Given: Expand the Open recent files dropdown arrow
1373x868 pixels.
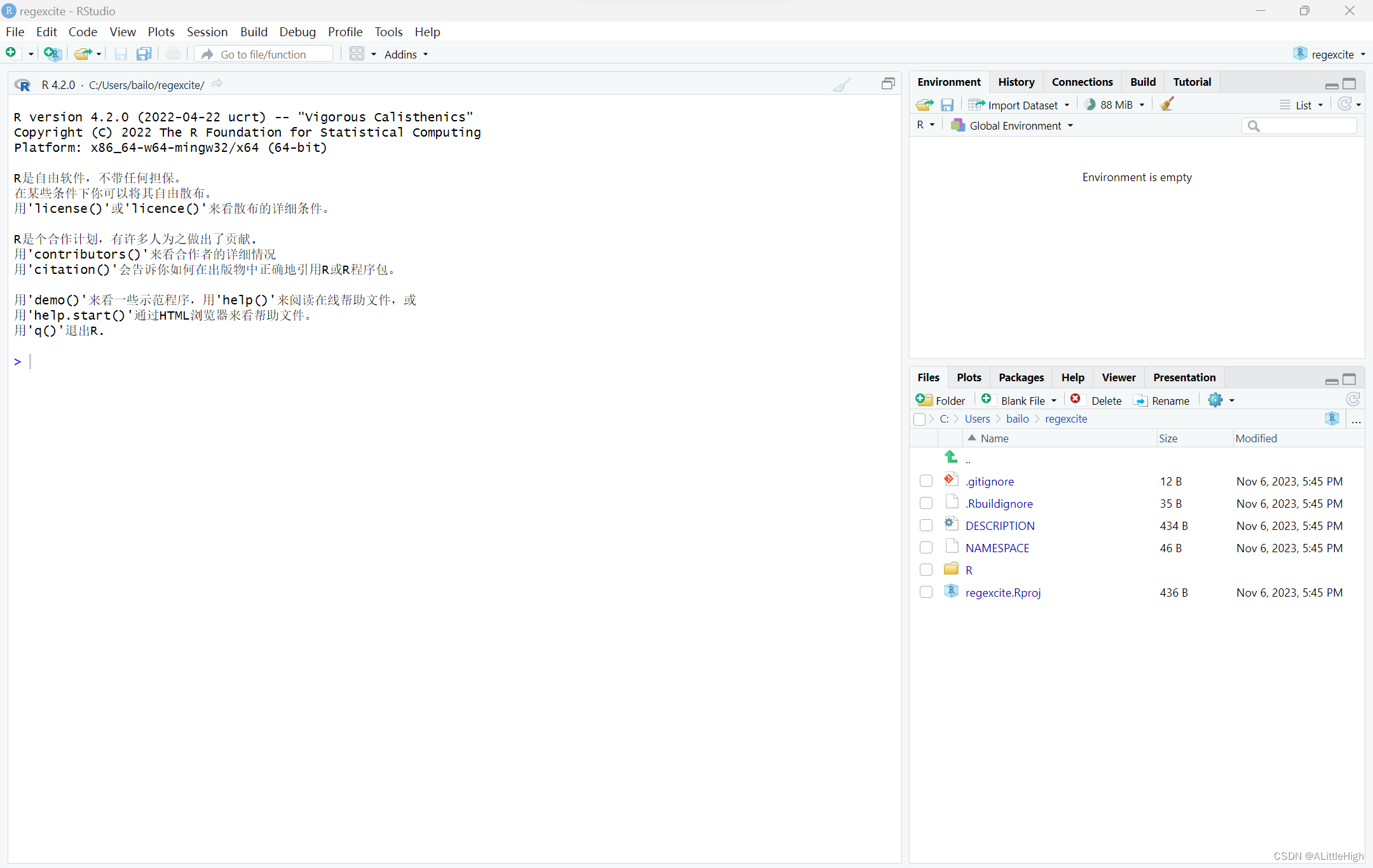Looking at the screenshot, I should coord(99,55).
